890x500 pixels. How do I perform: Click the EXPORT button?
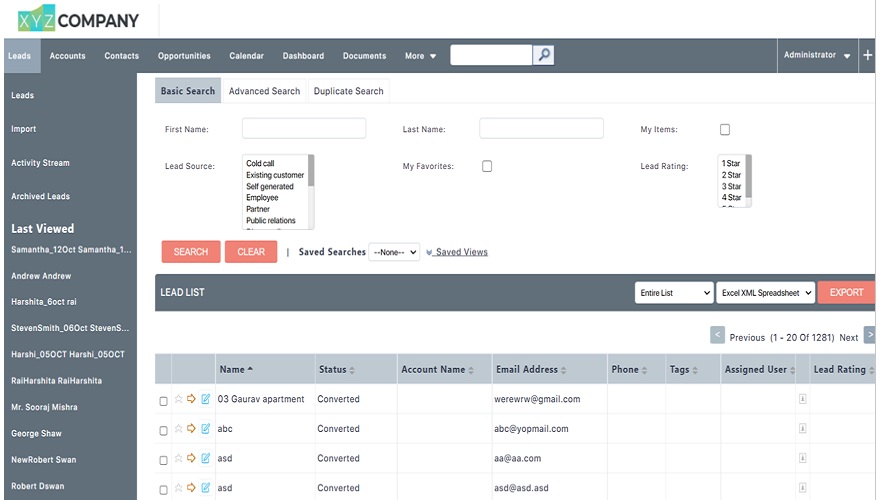tap(846, 292)
